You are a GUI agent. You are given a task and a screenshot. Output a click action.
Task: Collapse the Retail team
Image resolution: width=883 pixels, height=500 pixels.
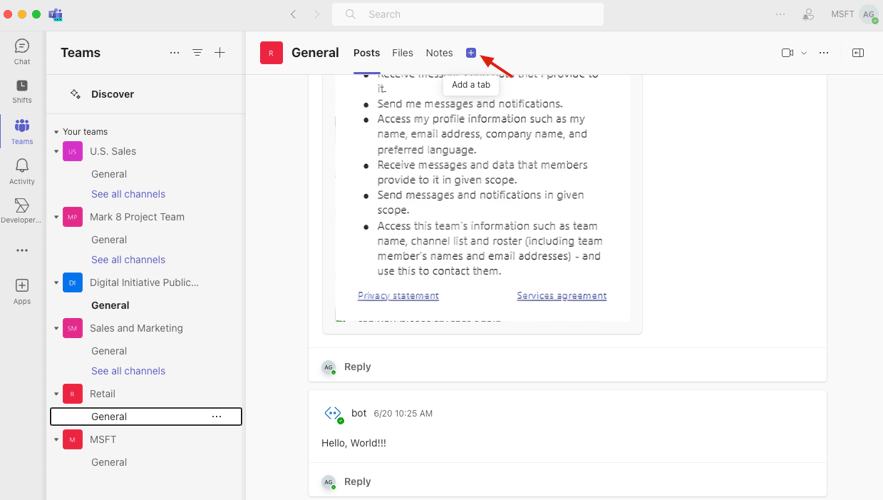[56, 394]
